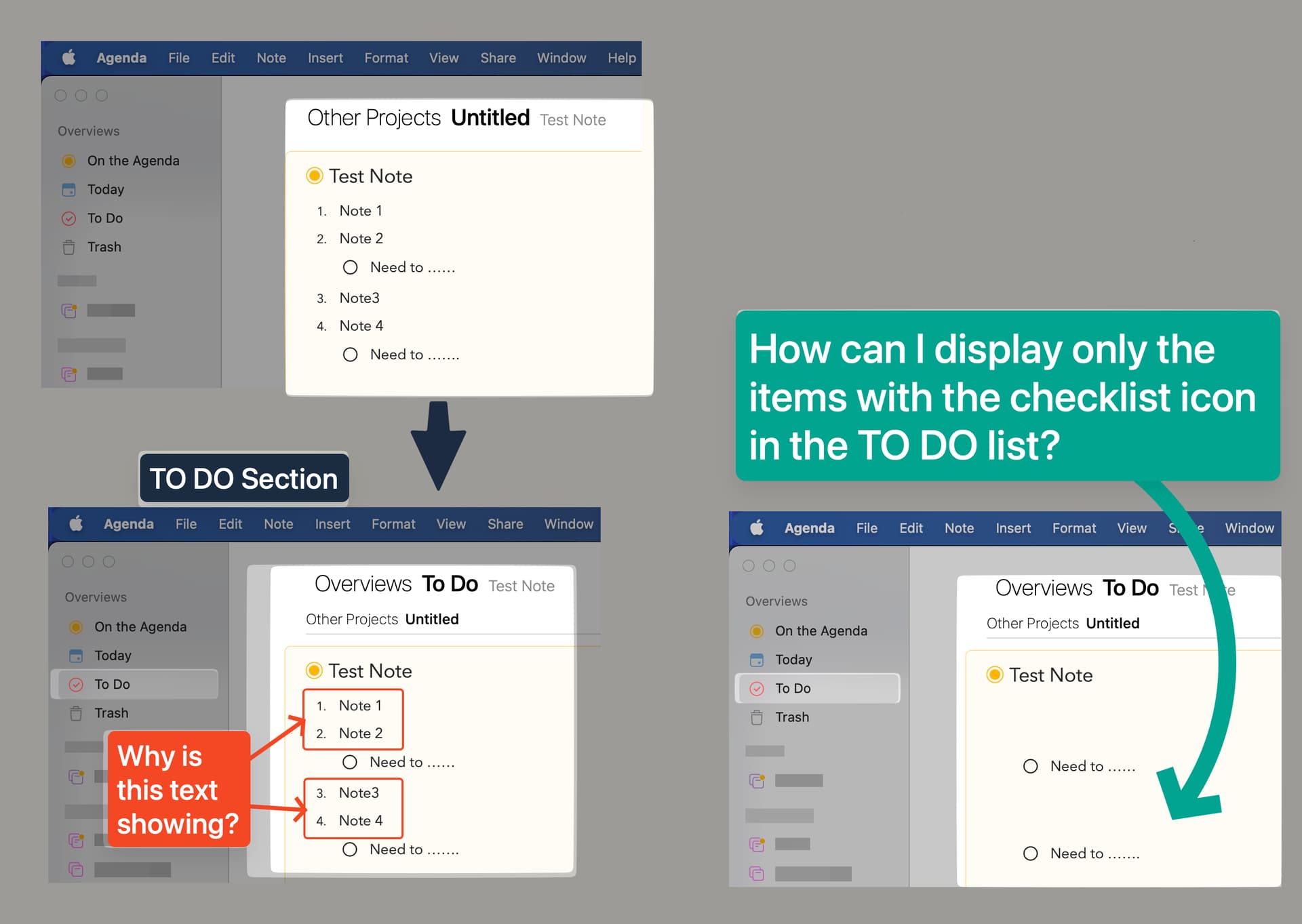Click the orange dot beside Test Note in red-annotated screenshot

click(x=313, y=670)
